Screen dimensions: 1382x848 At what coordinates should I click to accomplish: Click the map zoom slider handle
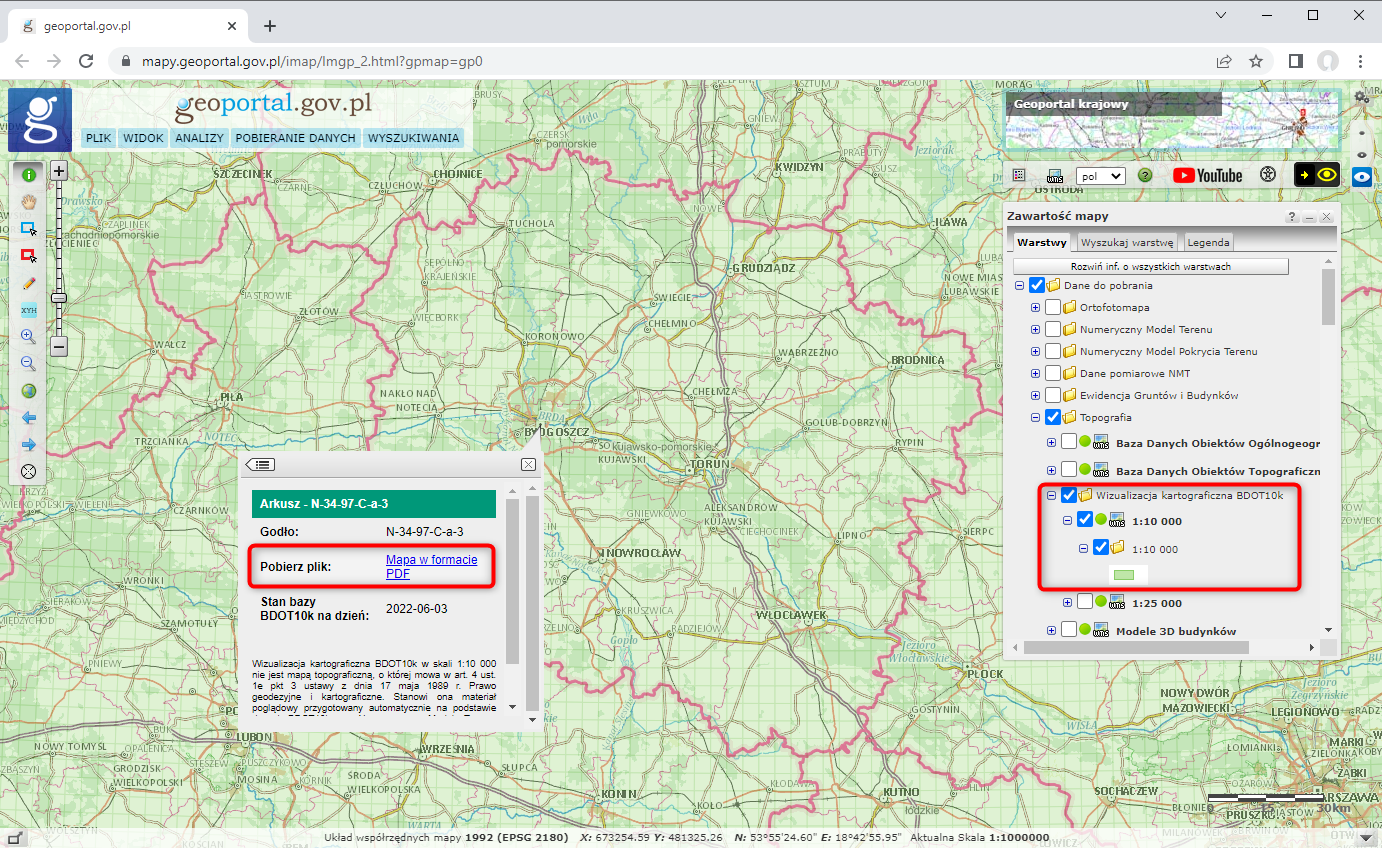(59, 298)
